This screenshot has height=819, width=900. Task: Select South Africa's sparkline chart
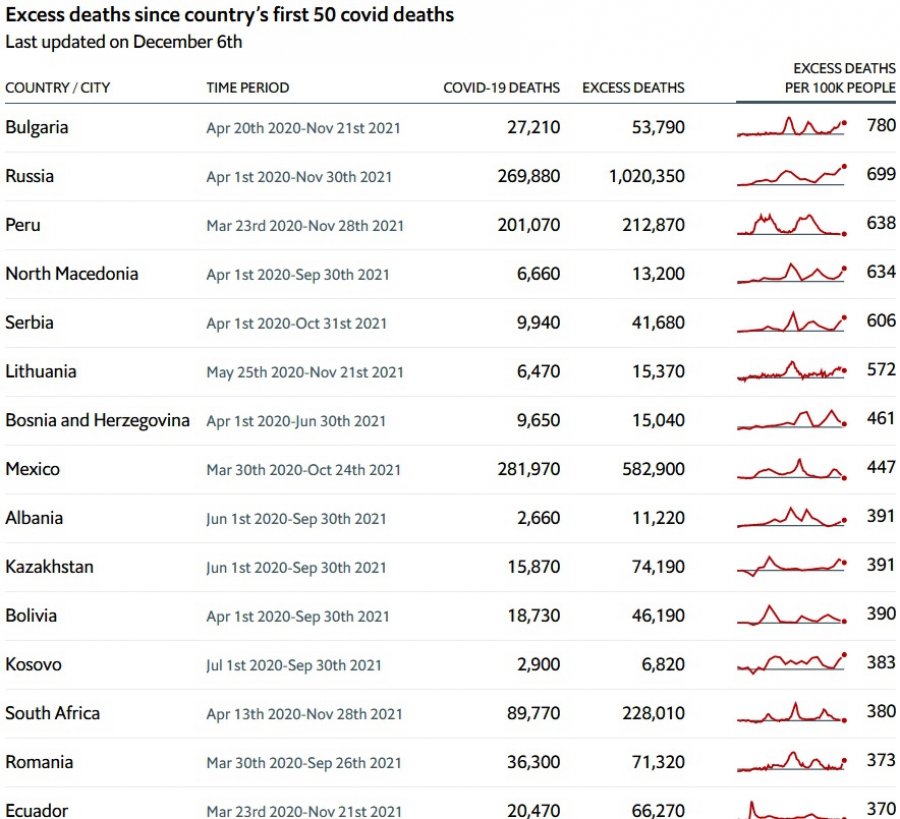792,713
